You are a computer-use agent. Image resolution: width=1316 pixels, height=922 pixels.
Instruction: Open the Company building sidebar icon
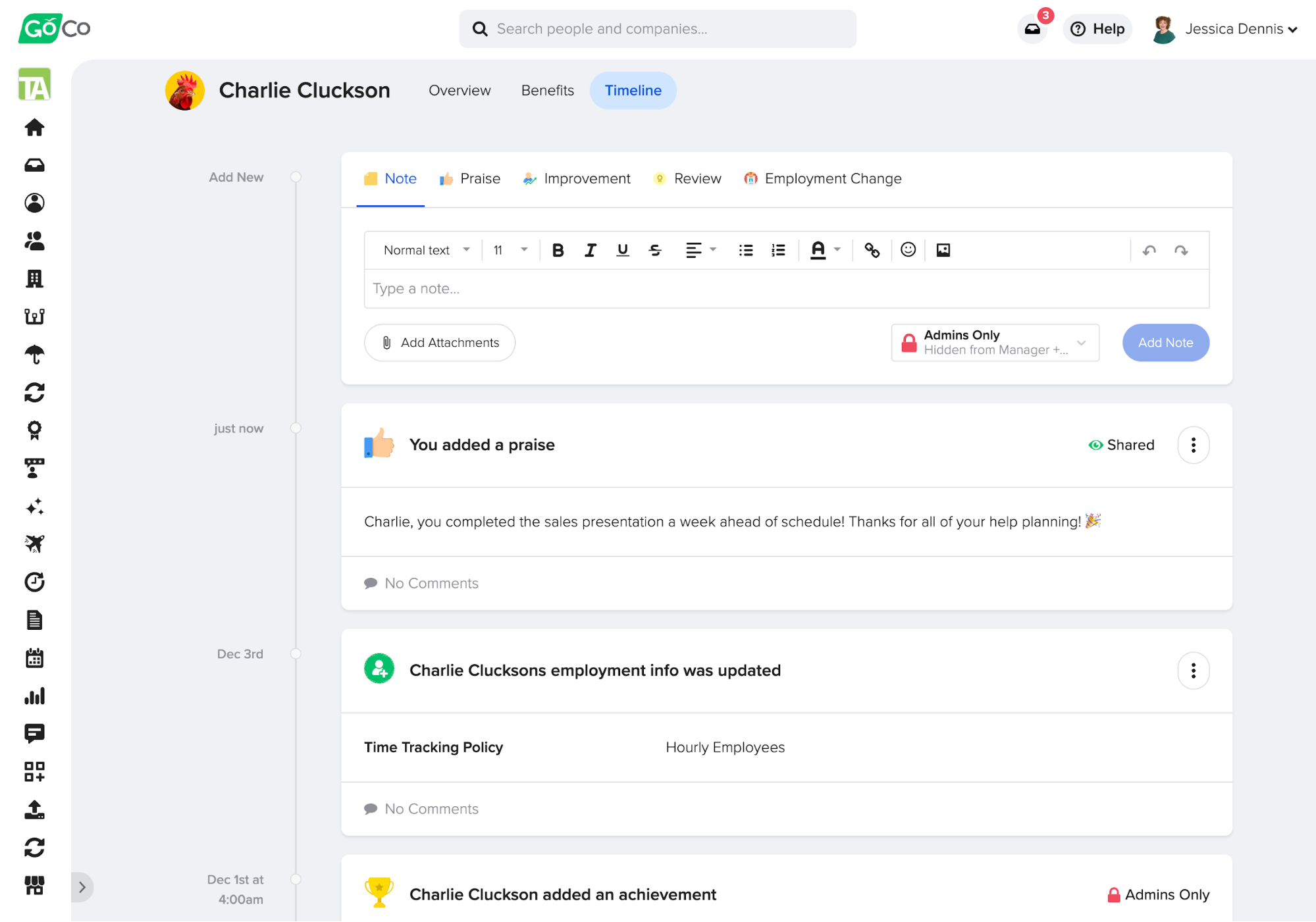(x=34, y=279)
